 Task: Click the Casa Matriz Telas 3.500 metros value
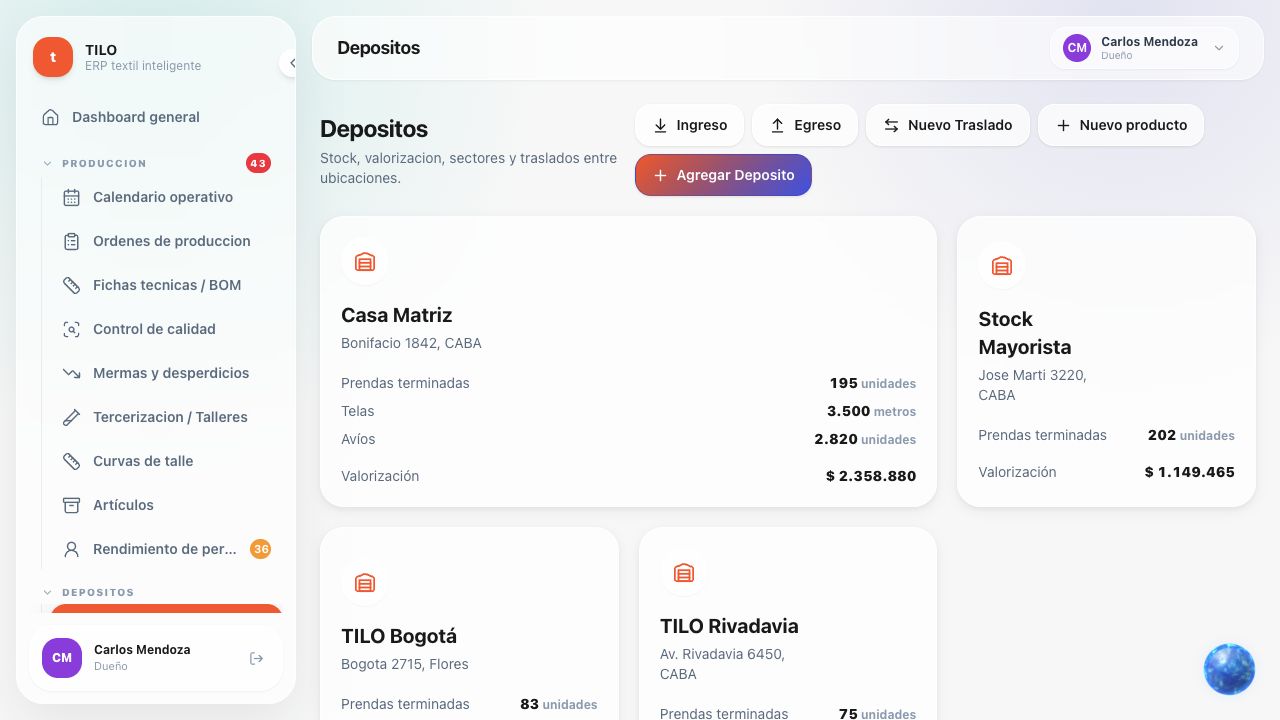[x=871, y=411]
